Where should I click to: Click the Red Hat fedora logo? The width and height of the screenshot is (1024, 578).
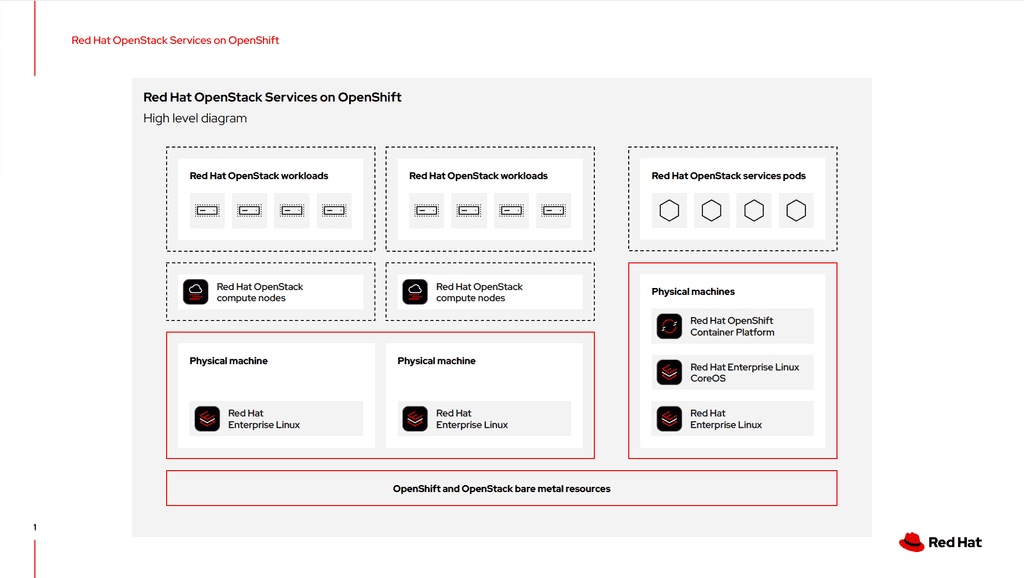(x=911, y=542)
